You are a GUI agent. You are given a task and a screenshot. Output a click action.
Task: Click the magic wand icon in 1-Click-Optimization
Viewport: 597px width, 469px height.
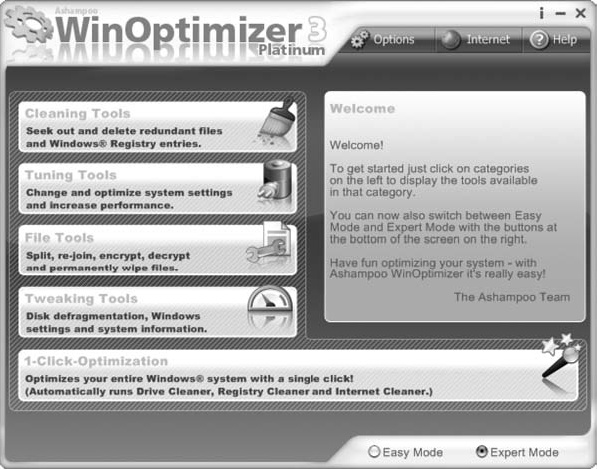point(561,356)
